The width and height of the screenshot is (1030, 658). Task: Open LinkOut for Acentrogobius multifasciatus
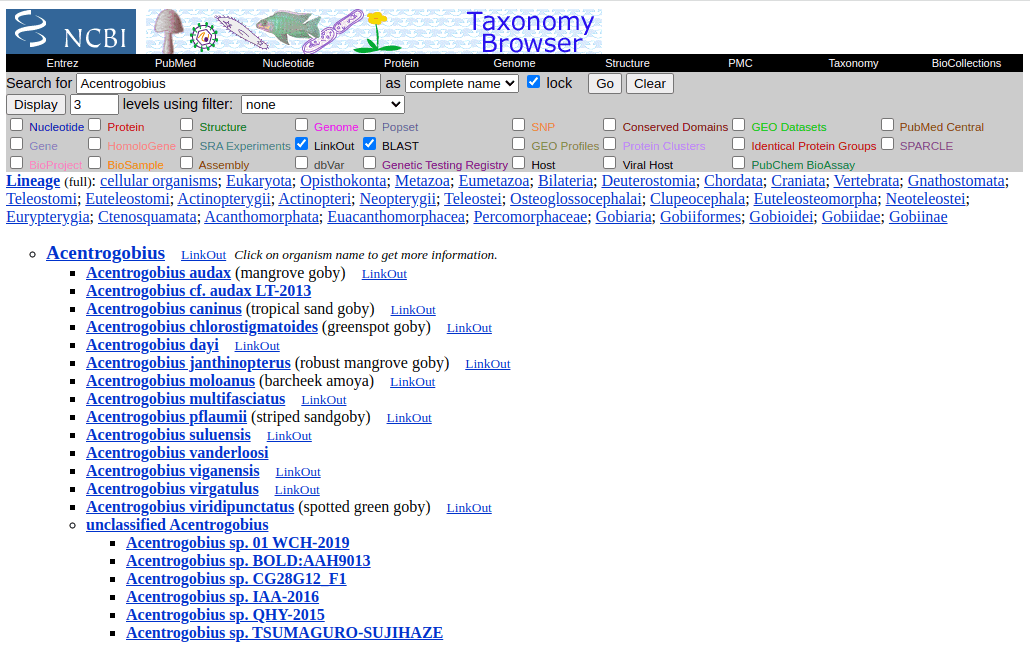[x=324, y=400]
